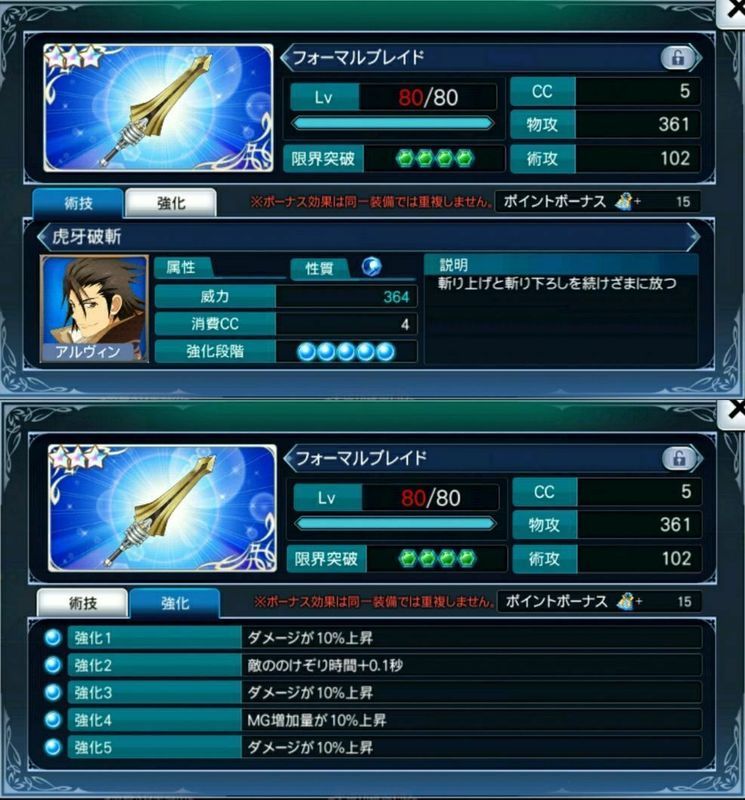Click the blue 性質 orb icon

371,266
